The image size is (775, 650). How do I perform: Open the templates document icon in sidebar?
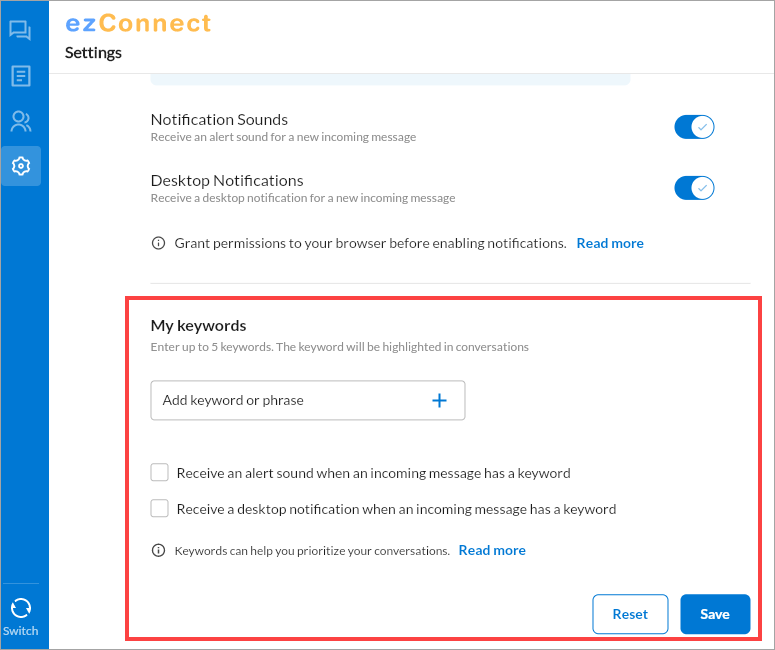pos(21,76)
